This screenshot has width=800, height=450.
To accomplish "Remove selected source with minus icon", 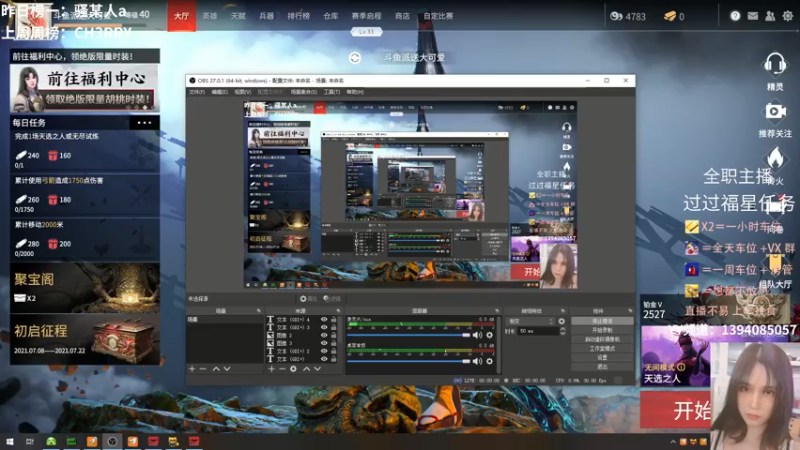I will pyautogui.click(x=282, y=368).
